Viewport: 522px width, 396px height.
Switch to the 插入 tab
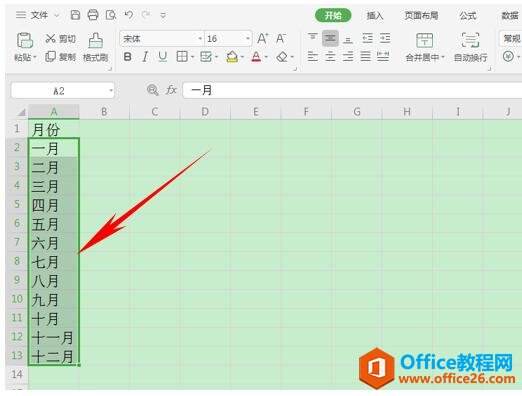pos(375,15)
